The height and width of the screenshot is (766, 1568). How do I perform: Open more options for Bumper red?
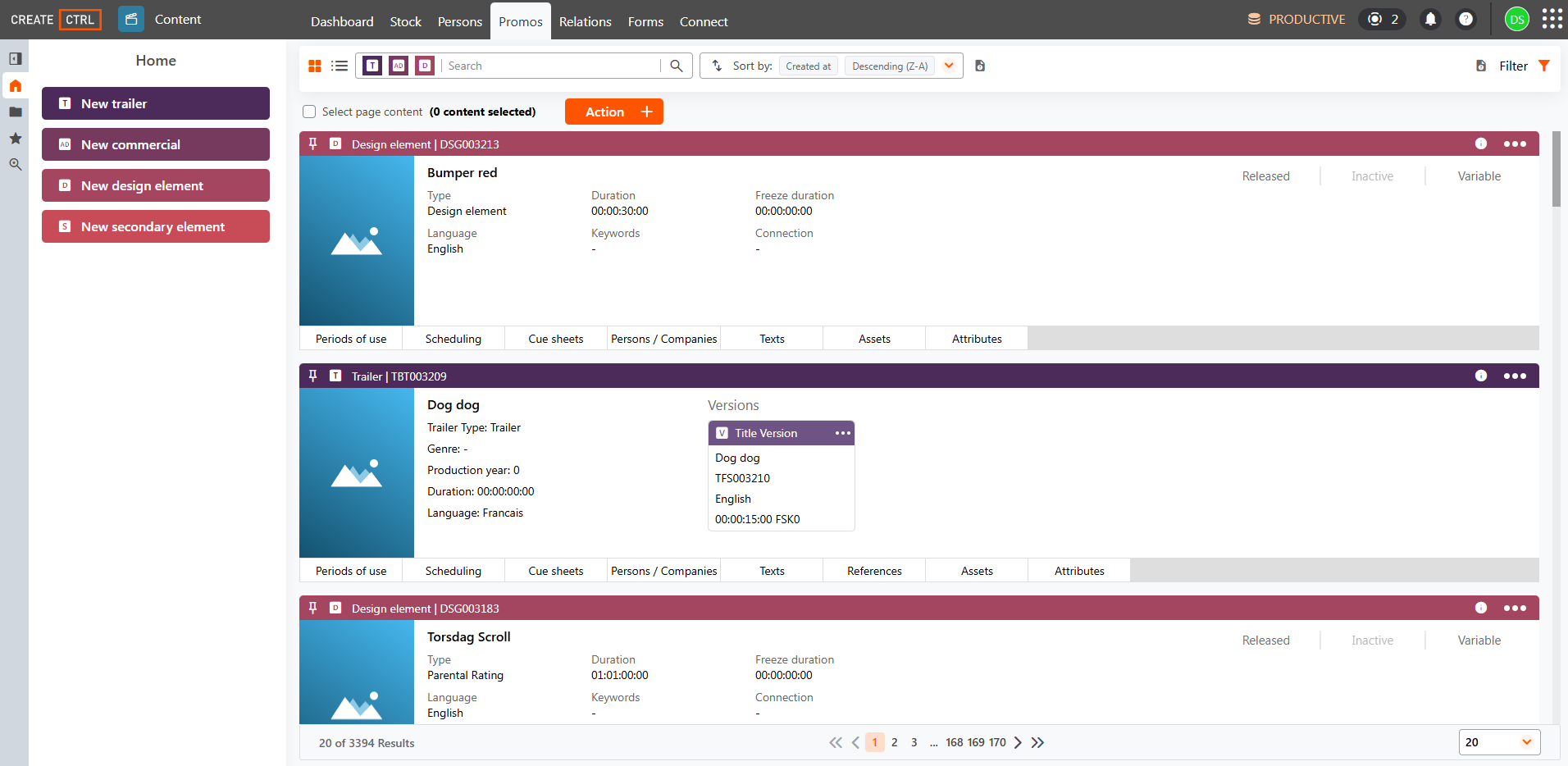1515,144
